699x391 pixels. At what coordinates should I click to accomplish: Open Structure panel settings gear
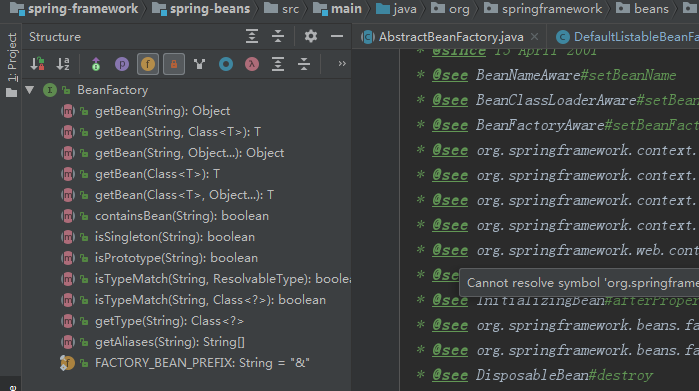[x=311, y=36]
